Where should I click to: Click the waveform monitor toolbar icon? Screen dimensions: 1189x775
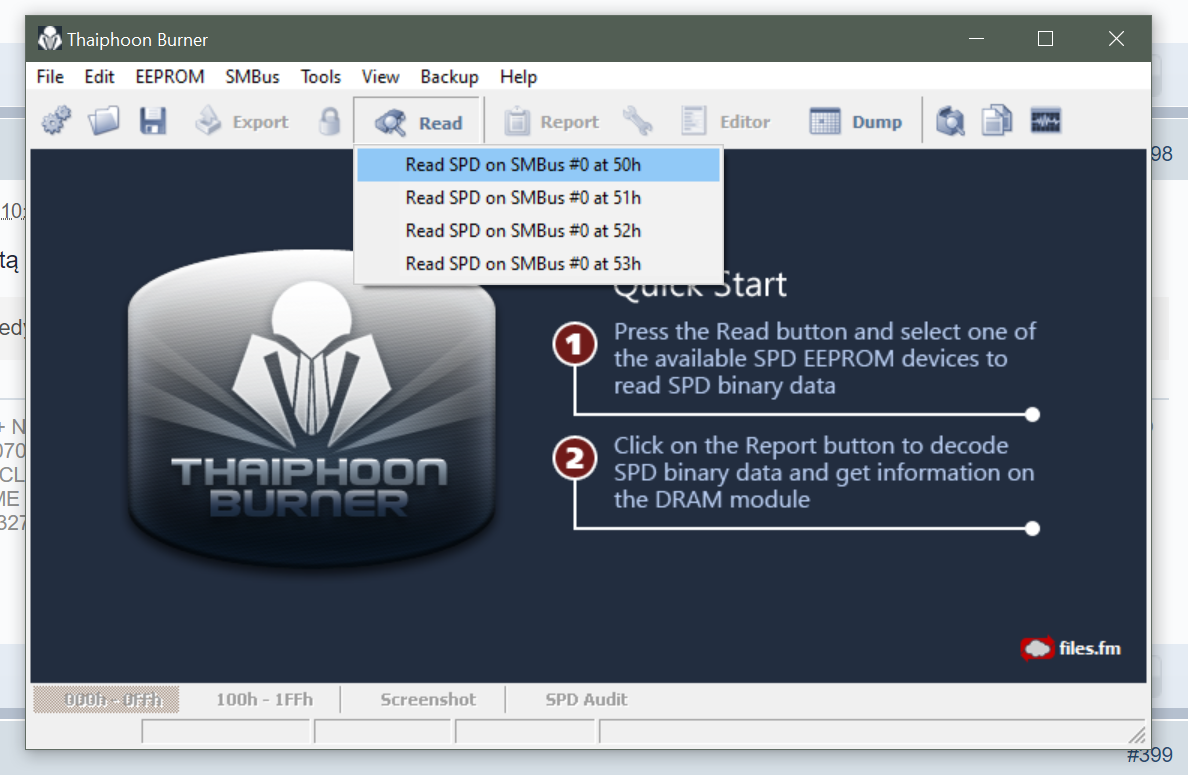click(1045, 122)
